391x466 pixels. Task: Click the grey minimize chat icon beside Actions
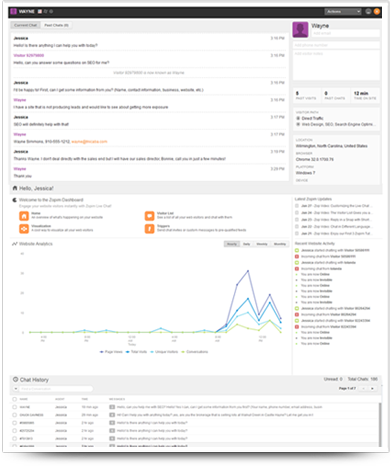368,11
